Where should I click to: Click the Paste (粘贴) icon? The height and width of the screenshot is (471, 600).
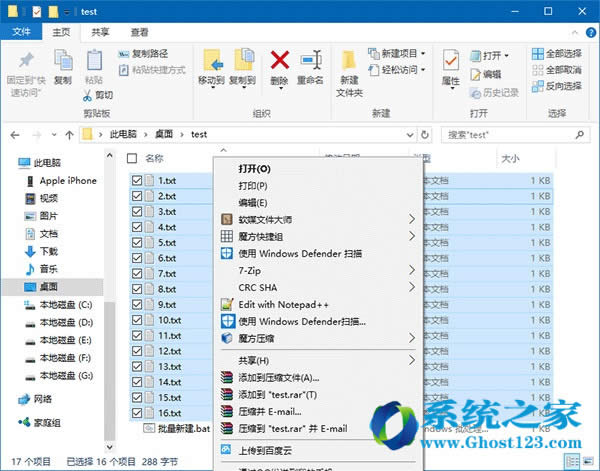(x=93, y=63)
